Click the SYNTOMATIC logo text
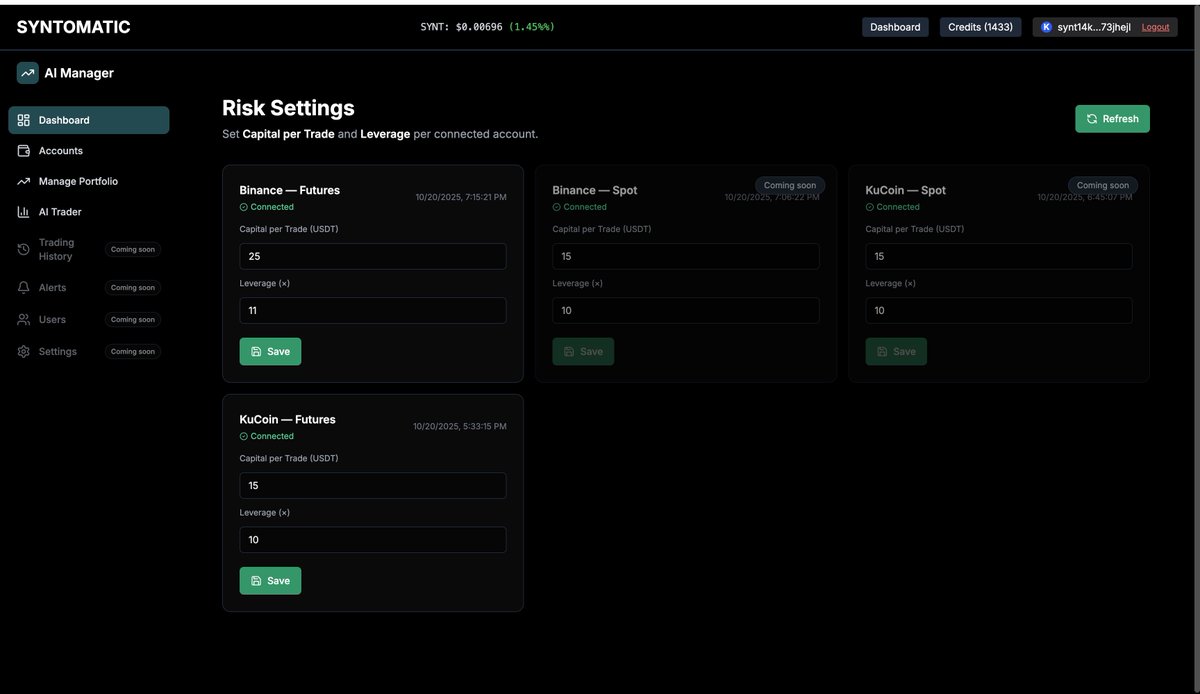This screenshot has height=694, width=1200. 73,27
